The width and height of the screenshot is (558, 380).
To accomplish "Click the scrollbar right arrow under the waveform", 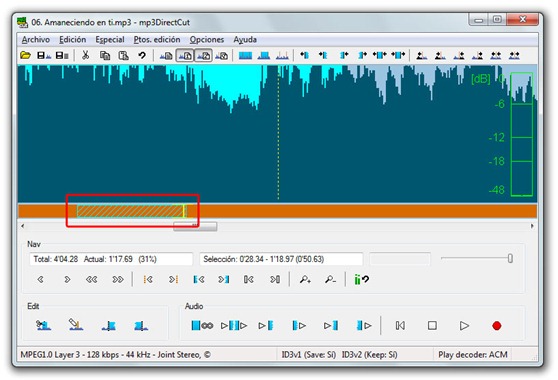I will tap(532, 226).
